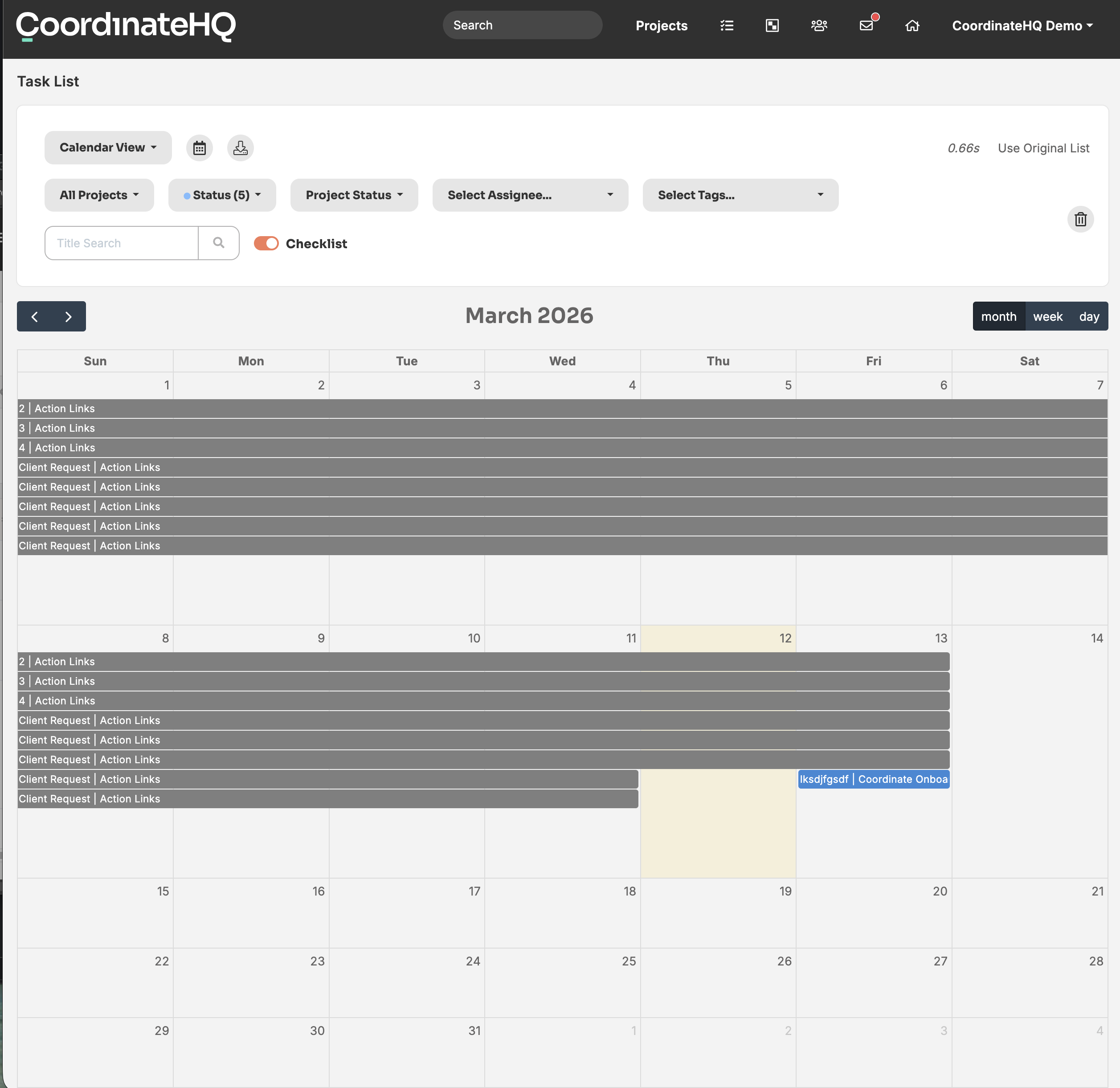Open second-week event '4 | Action Links'

click(483, 701)
